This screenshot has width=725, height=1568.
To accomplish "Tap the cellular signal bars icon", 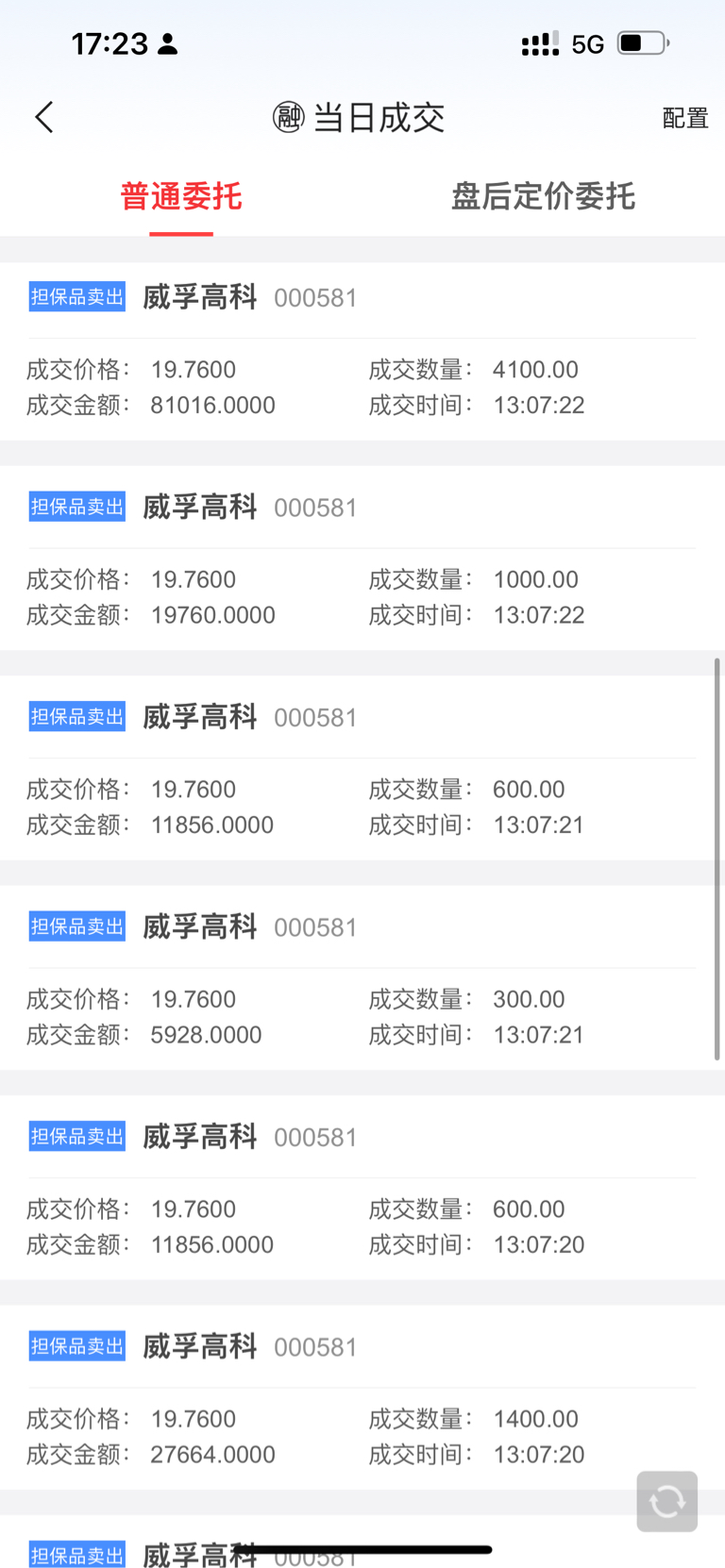I will coord(540,43).
